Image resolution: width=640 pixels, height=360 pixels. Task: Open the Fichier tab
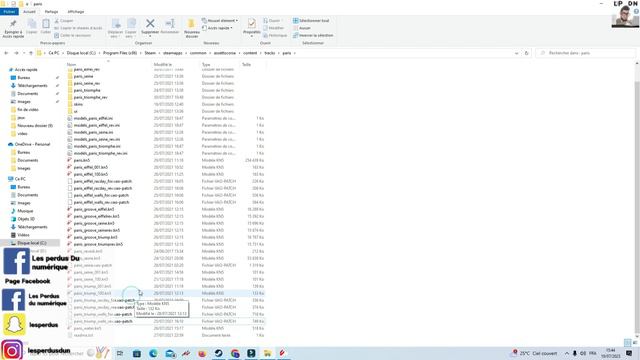(x=9, y=12)
